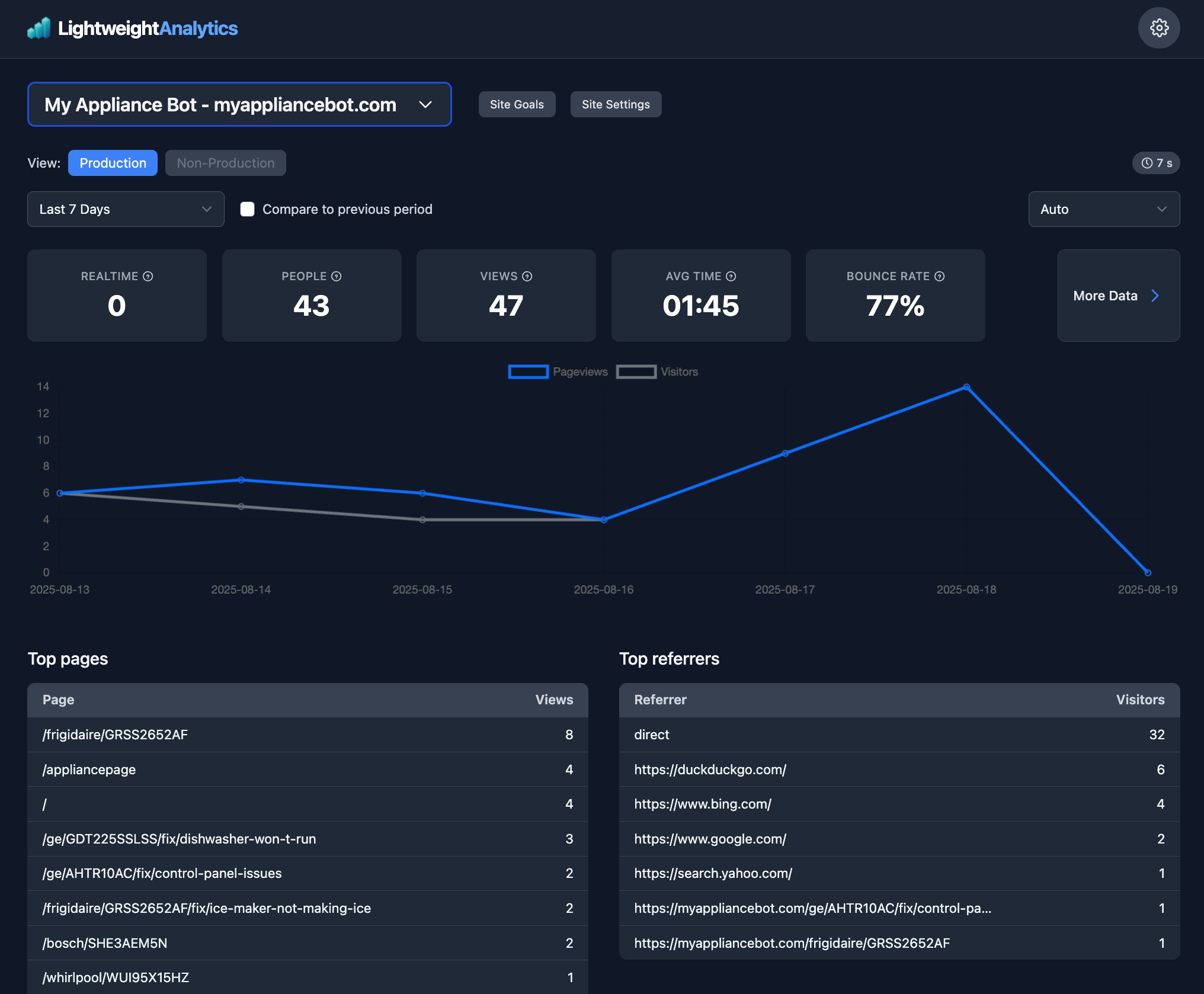Click the 2025-08-18 peak data point
Screen dimensions: 1204x994
966,387
